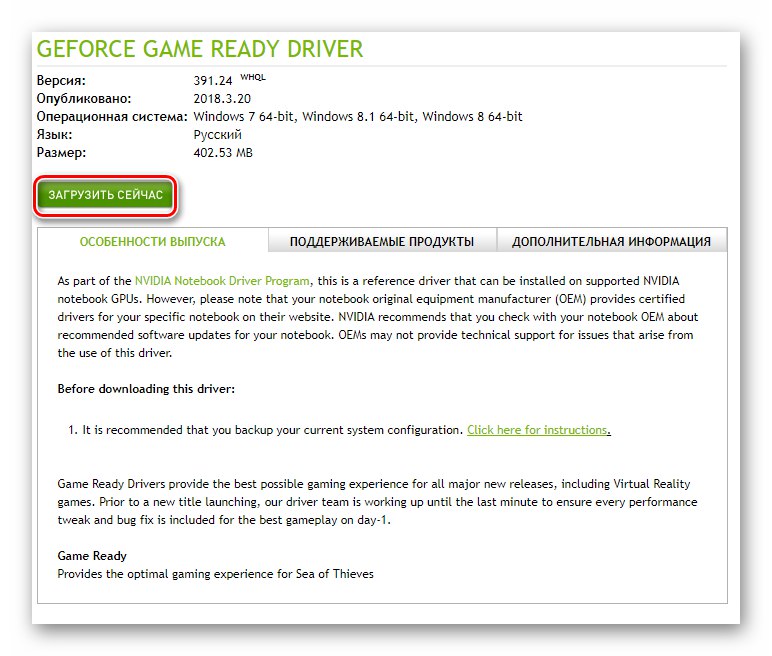Click the version number 391.24
This screenshot has width=772, height=656.
[213, 81]
